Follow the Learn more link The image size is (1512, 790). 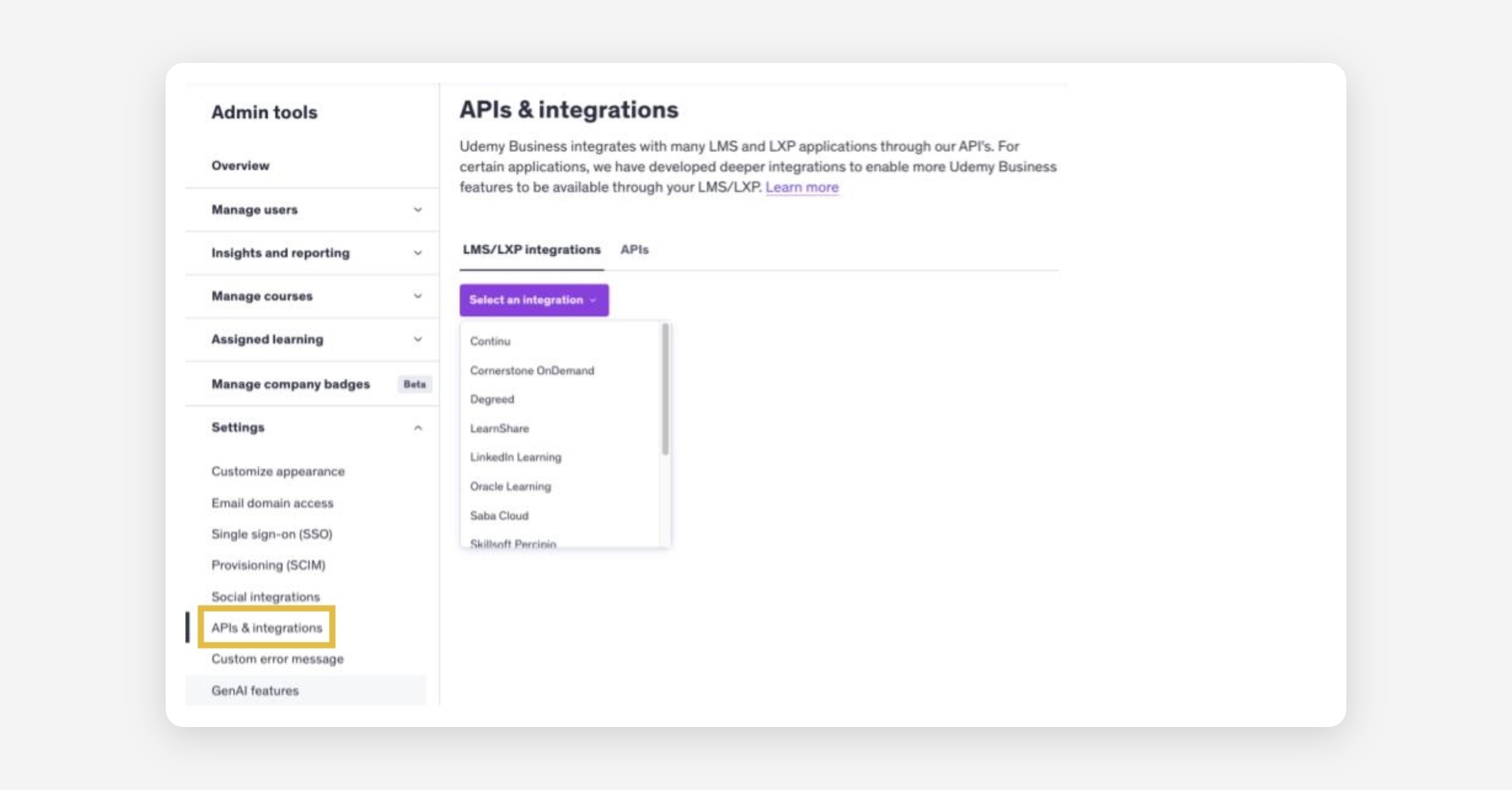pyautogui.click(x=802, y=187)
